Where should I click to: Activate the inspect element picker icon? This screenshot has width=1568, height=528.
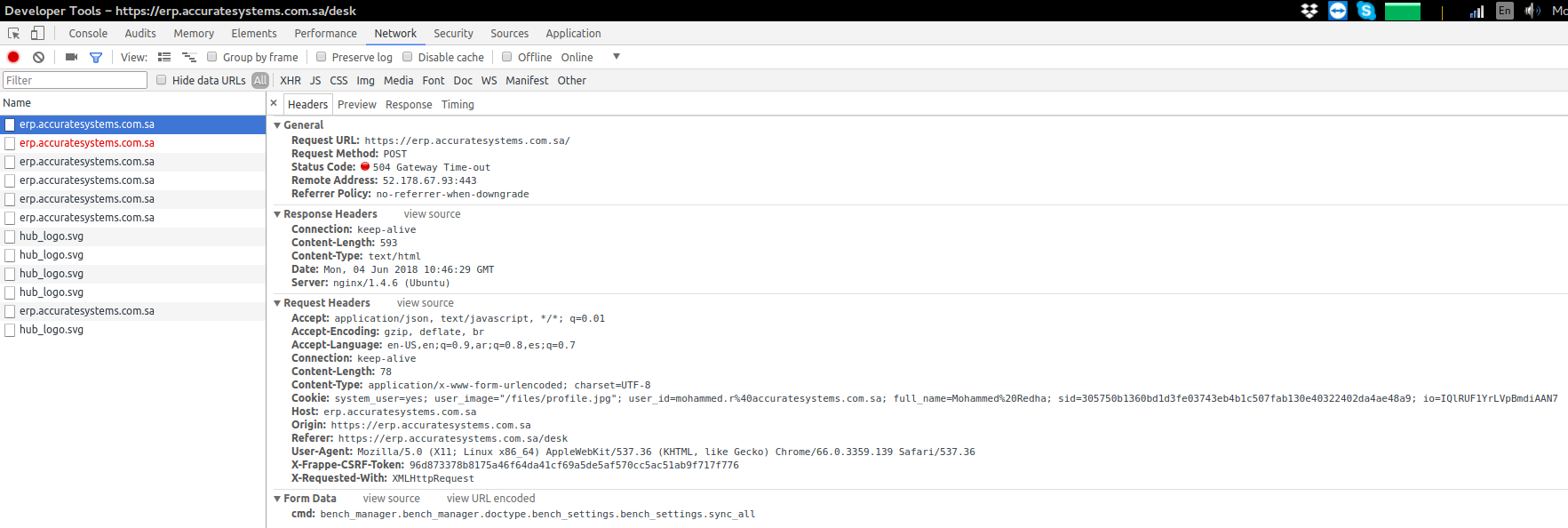[x=14, y=33]
